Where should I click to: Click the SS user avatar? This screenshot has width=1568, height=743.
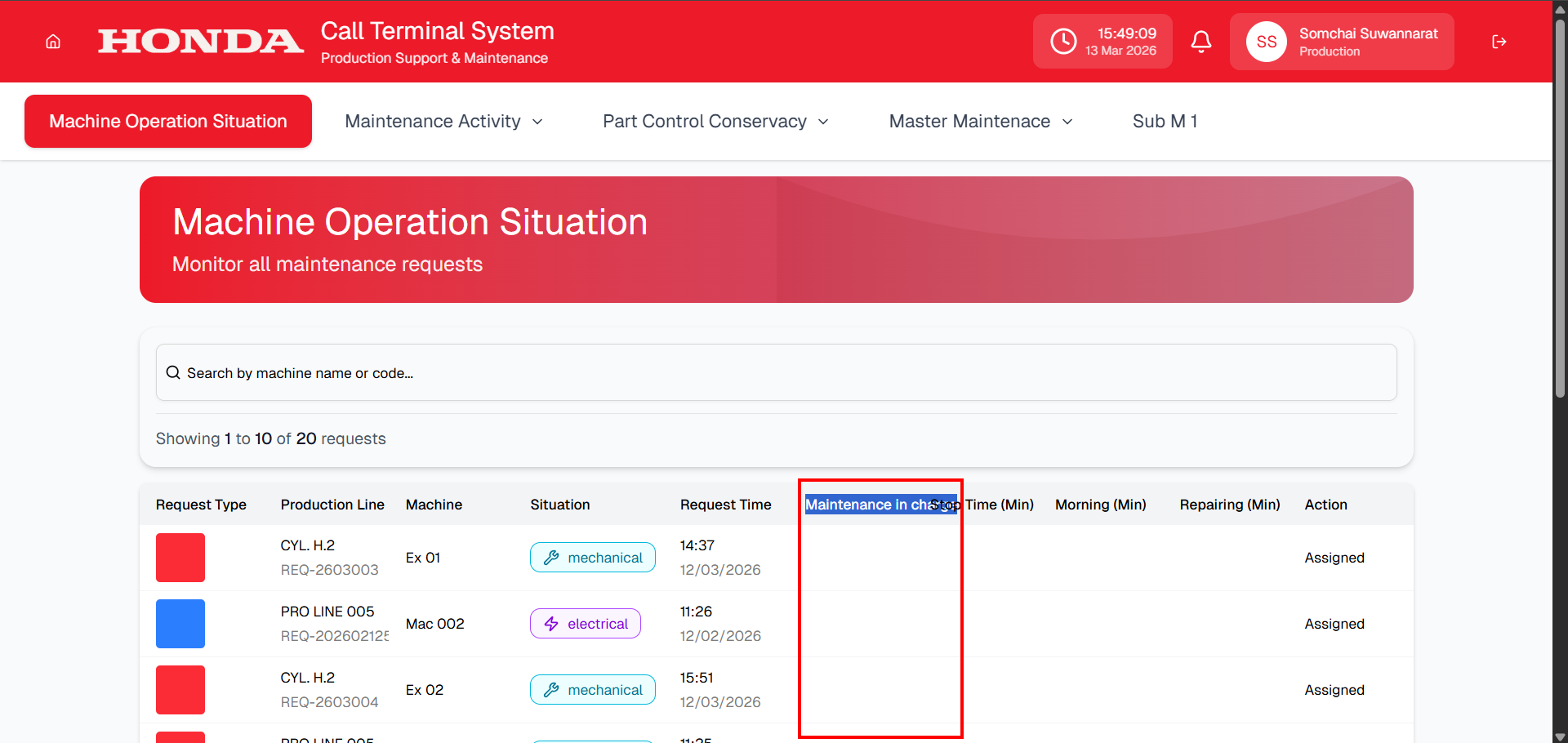[1266, 42]
